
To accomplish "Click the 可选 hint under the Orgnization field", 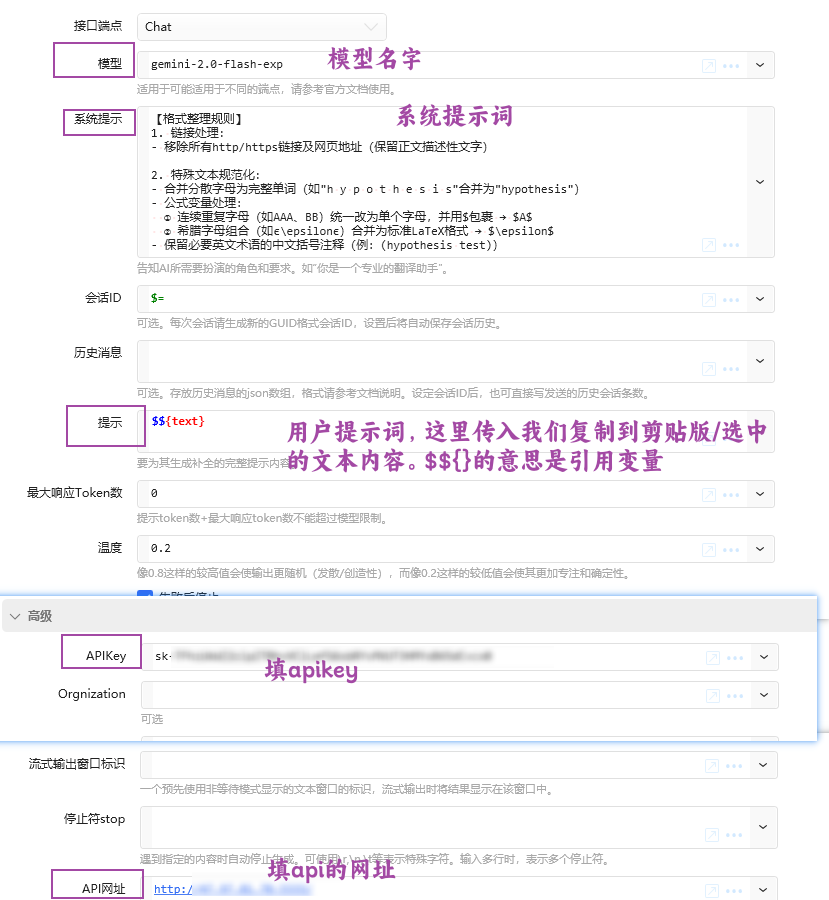I will pos(152,719).
